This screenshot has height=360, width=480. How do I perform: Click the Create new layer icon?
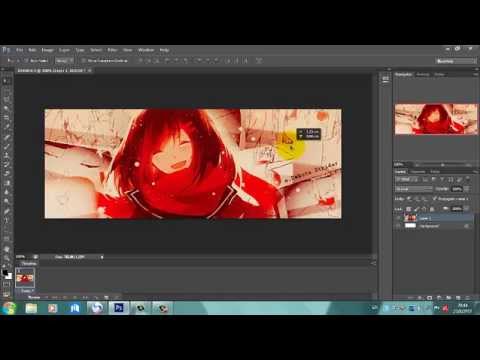coord(458,298)
